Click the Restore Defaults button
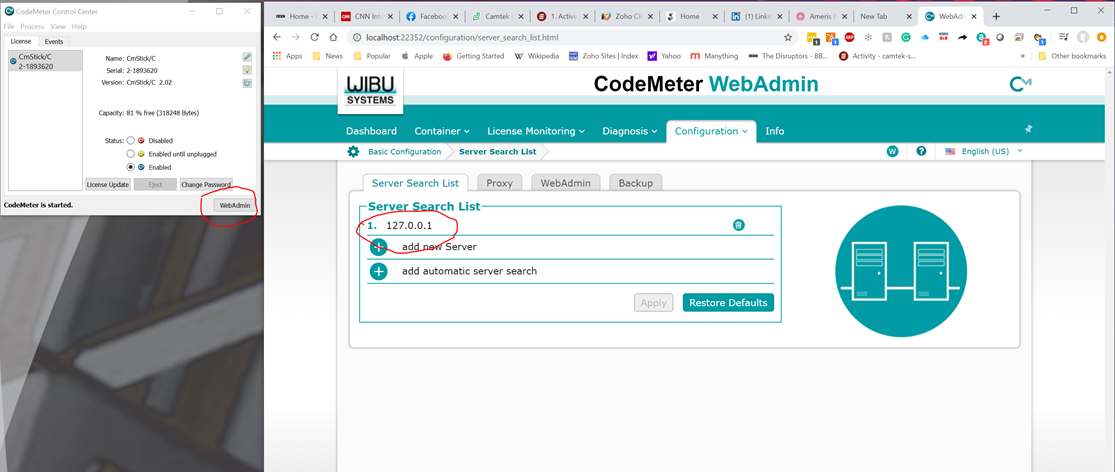This screenshot has height=472, width=1115. [x=728, y=302]
